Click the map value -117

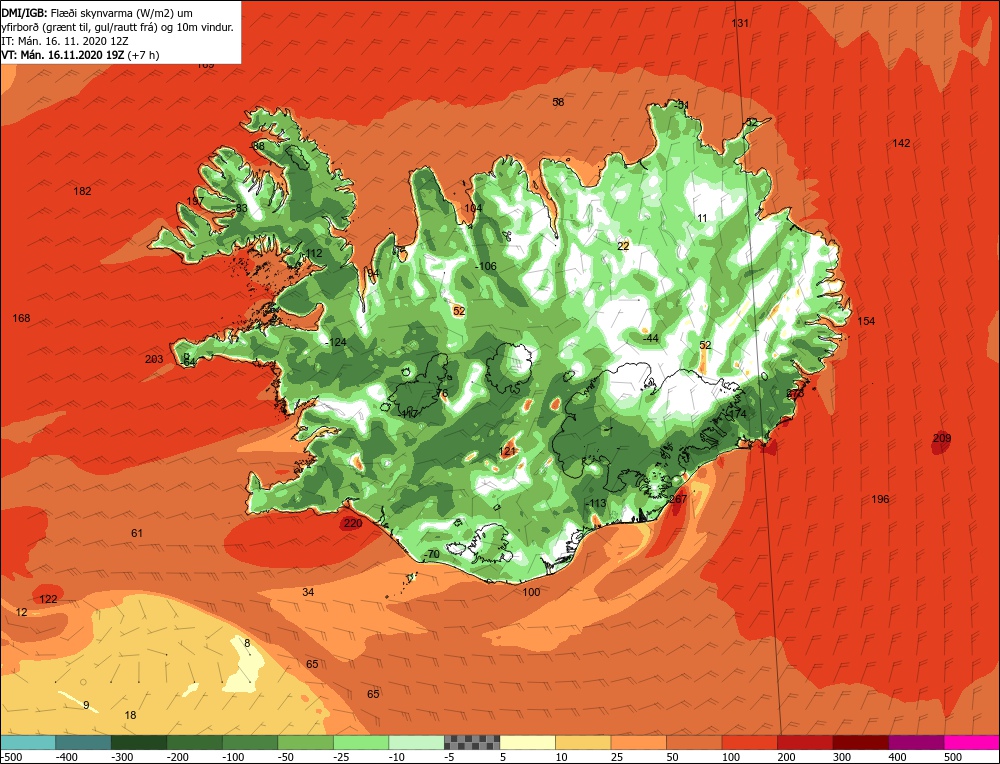(x=408, y=415)
